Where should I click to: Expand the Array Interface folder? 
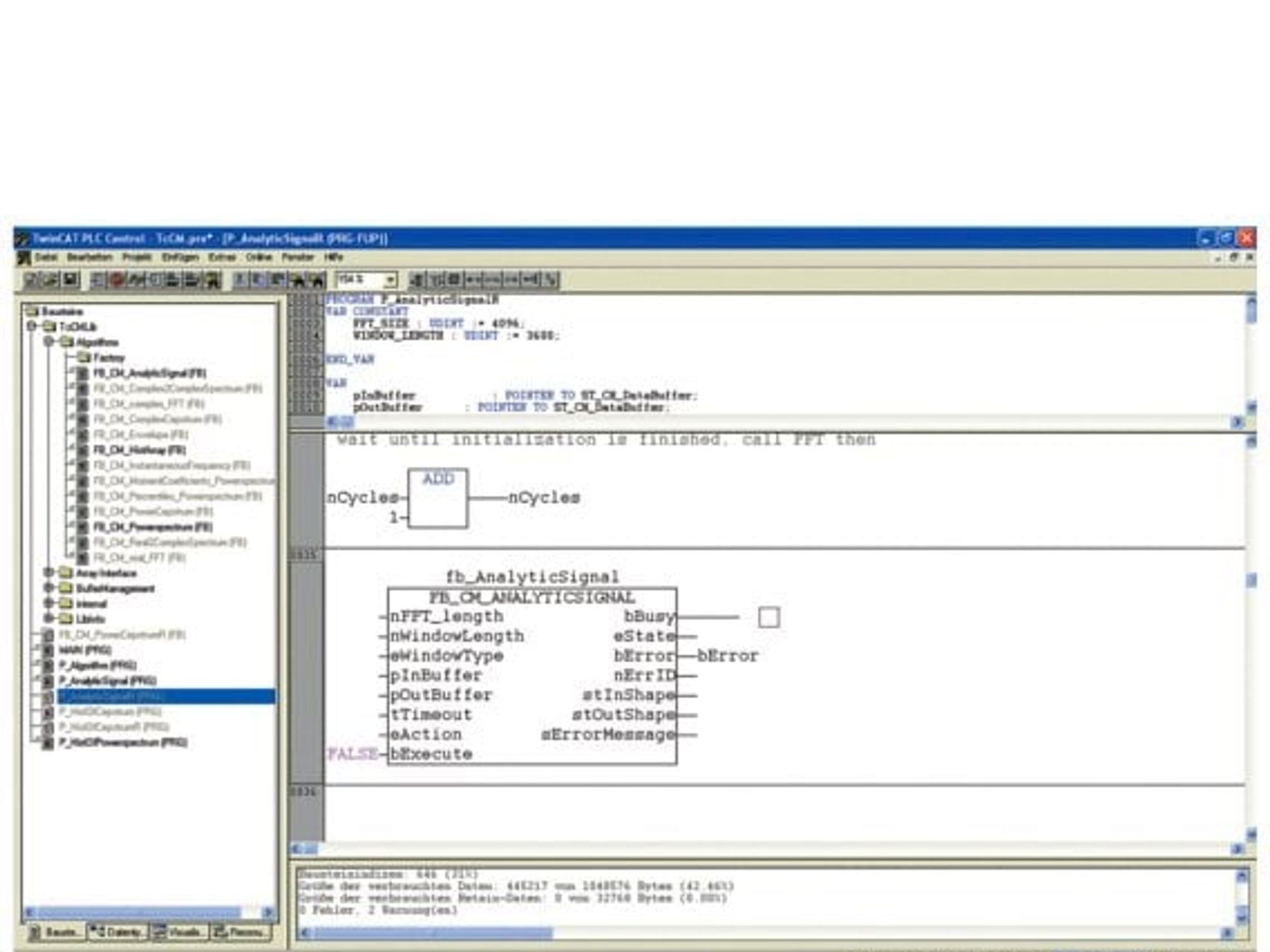(x=49, y=573)
